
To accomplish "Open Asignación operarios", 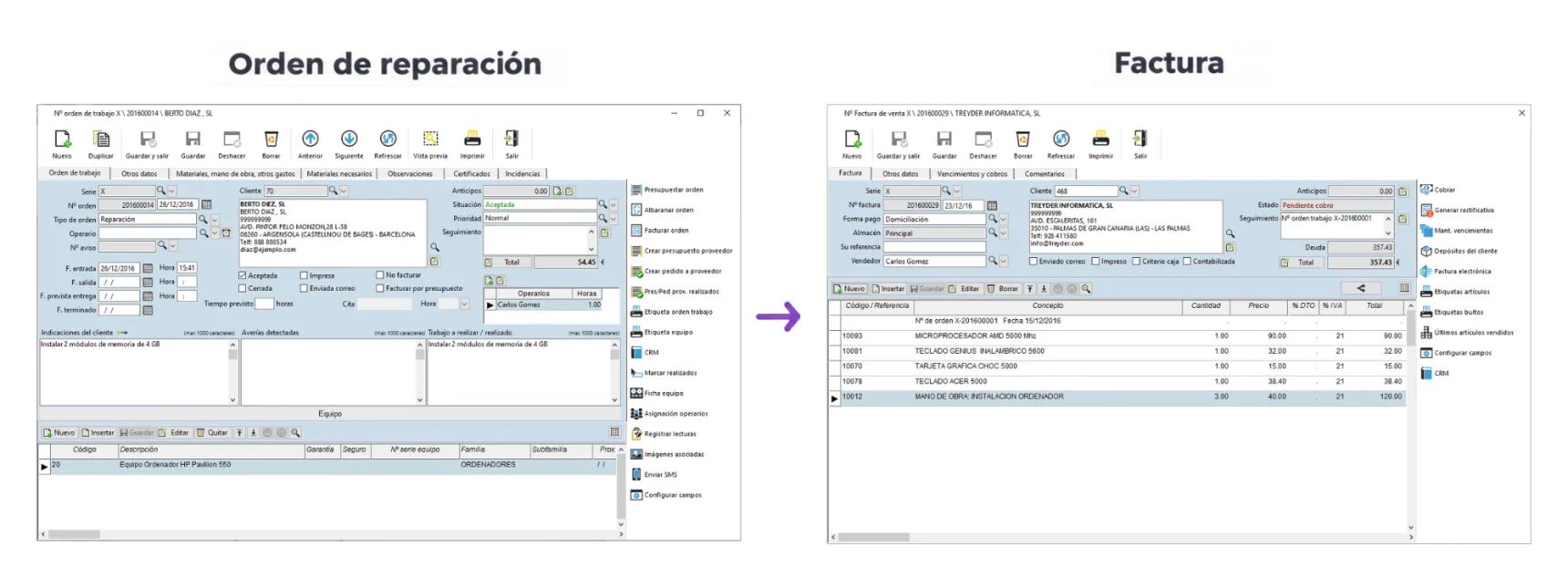I will click(670, 414).
